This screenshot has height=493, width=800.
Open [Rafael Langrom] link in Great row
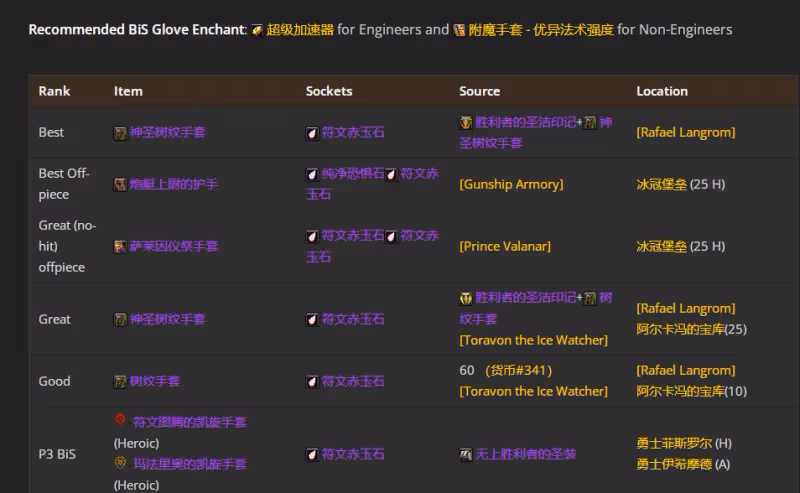click(x=686, y=308)
